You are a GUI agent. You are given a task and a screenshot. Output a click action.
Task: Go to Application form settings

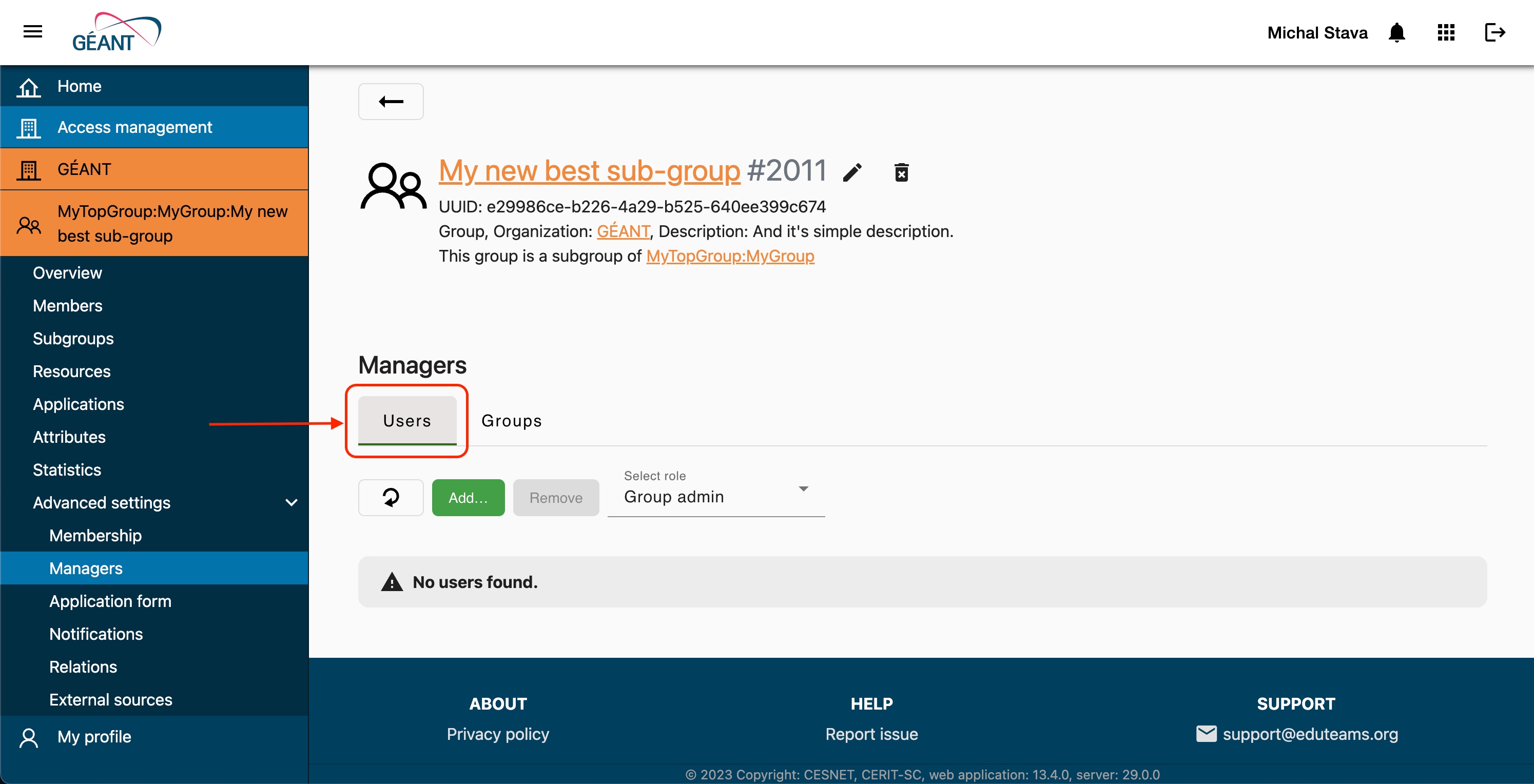click(x=110, y=601)
